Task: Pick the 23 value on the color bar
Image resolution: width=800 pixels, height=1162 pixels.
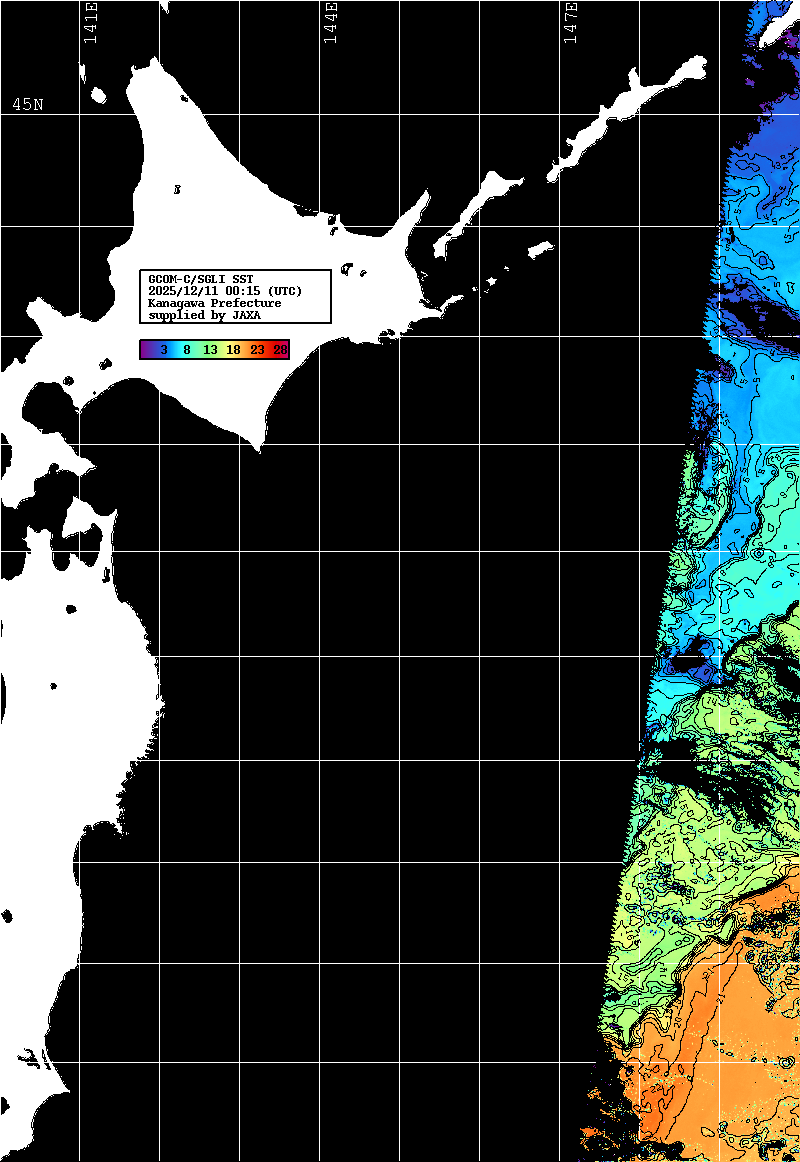Action: [257, 350]
